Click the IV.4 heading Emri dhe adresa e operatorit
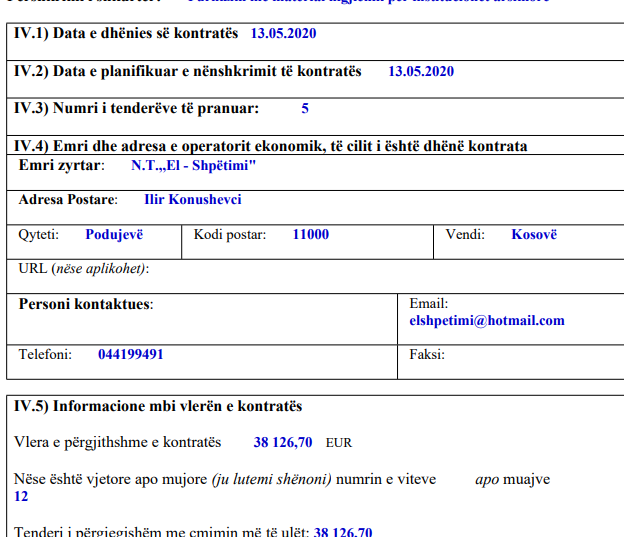This screenshot has width=624, height=537. pyautogui.click(x=271, y=146)
